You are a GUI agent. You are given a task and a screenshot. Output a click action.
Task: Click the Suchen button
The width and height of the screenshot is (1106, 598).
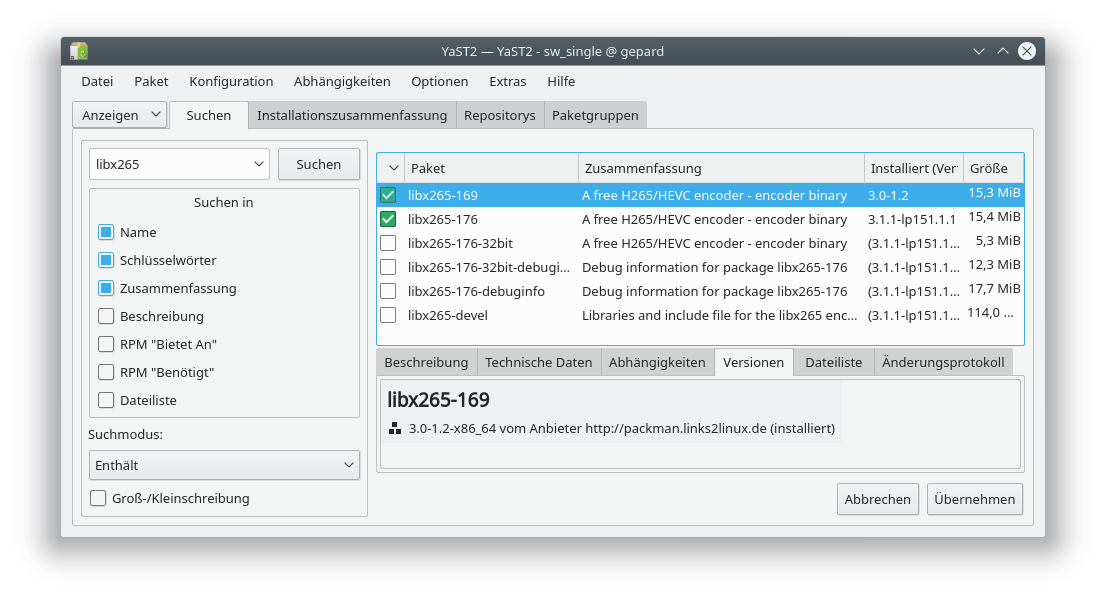point(319,164)
